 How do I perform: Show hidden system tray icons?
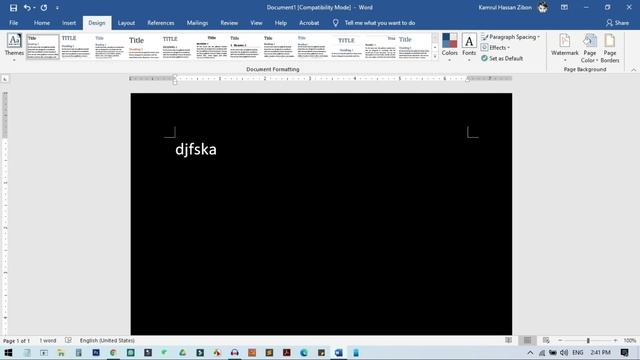530,353
